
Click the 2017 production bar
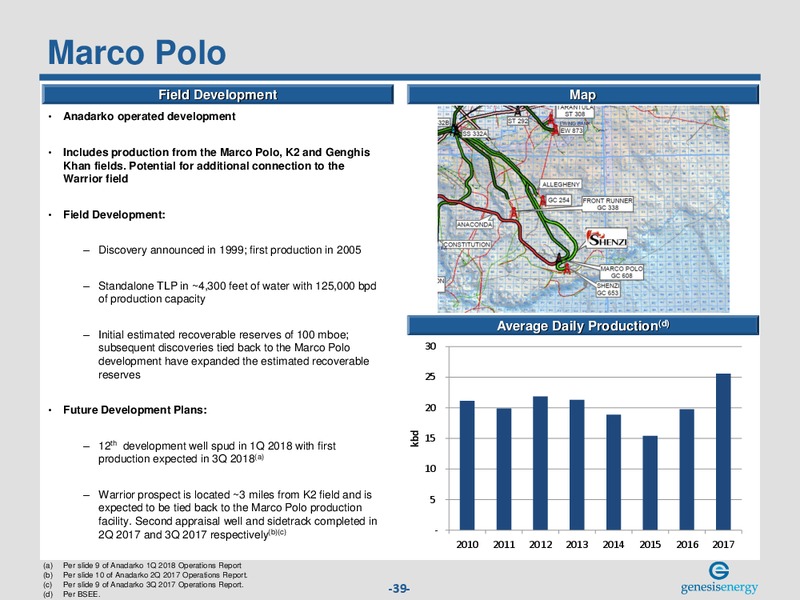[723, 452]
